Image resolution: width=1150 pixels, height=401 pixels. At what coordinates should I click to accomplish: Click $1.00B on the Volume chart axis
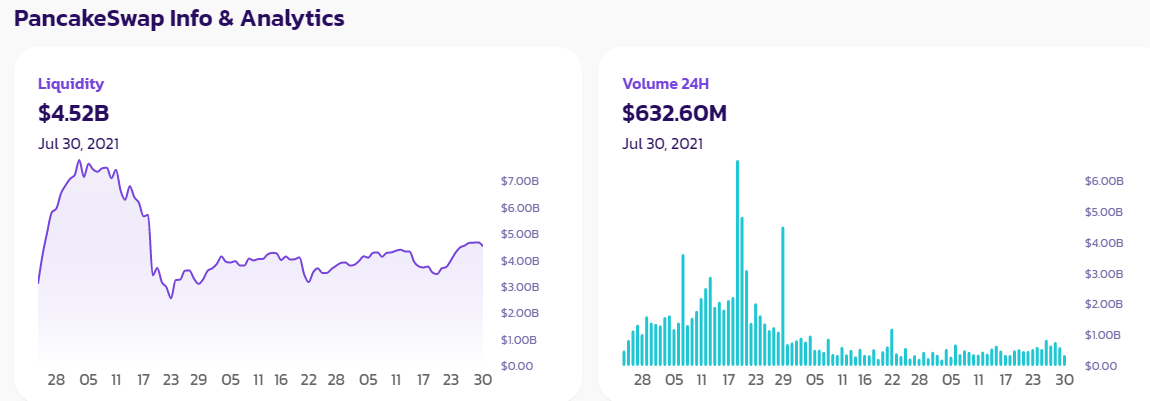coord(1104,335)
